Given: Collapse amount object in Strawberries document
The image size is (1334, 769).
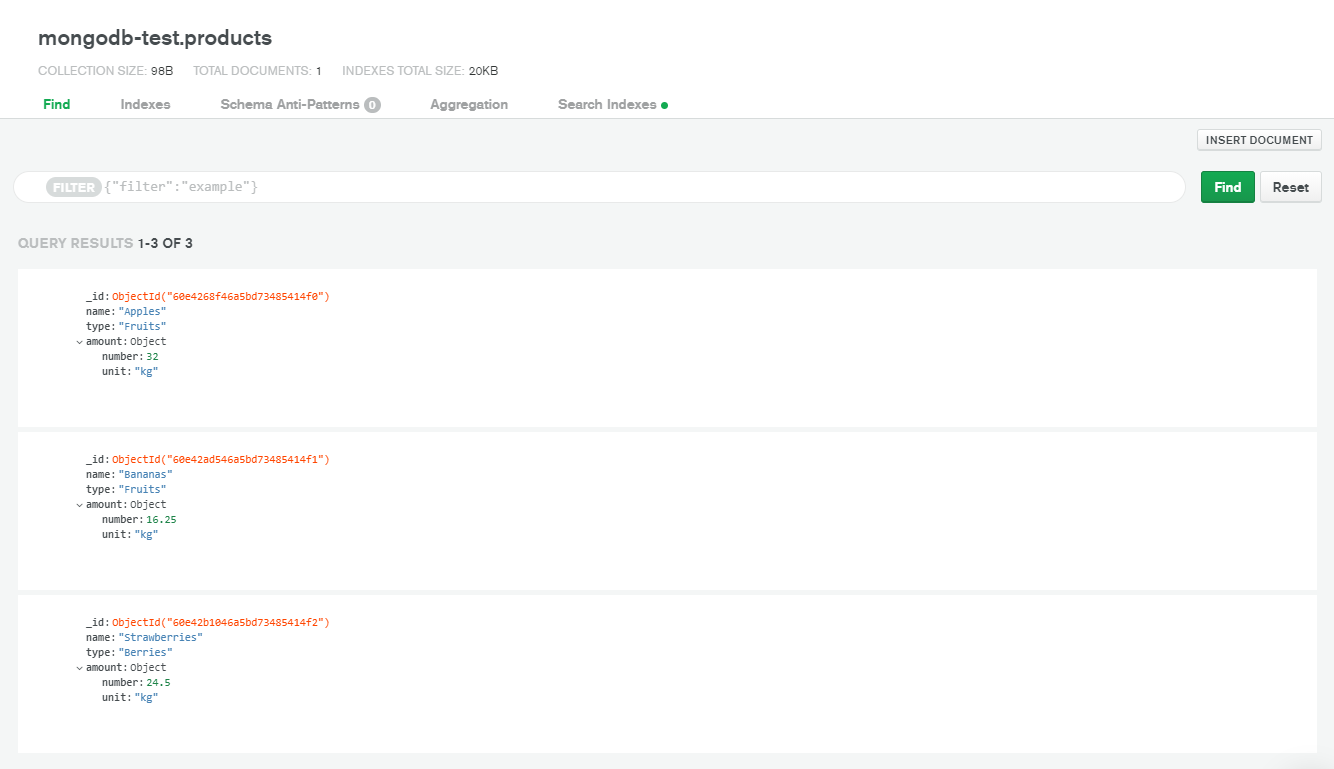Looking at the screenshot, I should click(79, 668).
